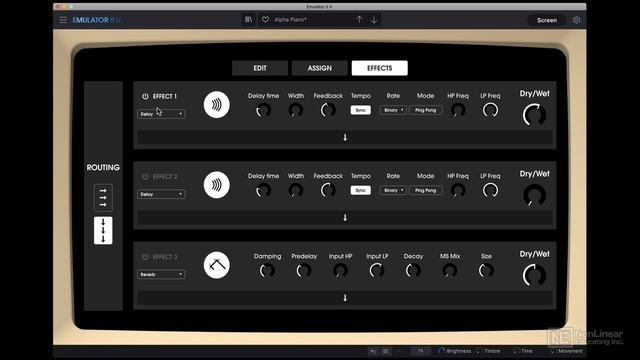Click the Effect 2 Delay time knob
This screenshot has width=640, height=360.
click(263, 190)
